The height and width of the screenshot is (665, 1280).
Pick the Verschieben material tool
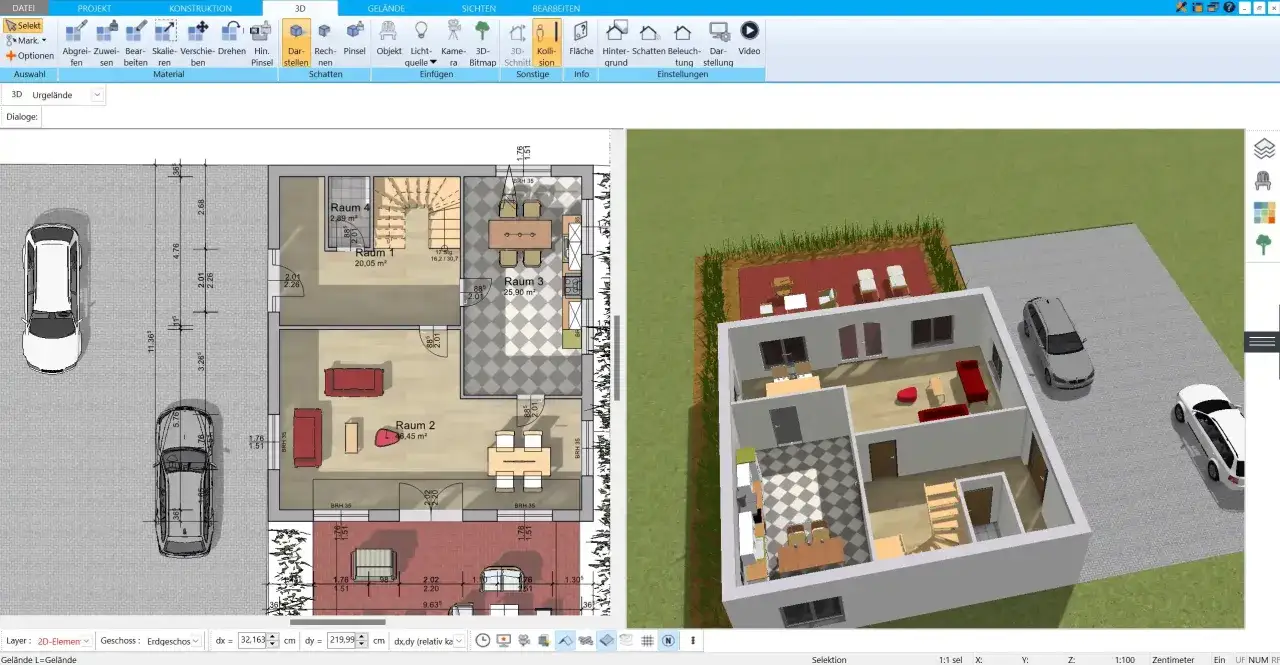(198, 43)
